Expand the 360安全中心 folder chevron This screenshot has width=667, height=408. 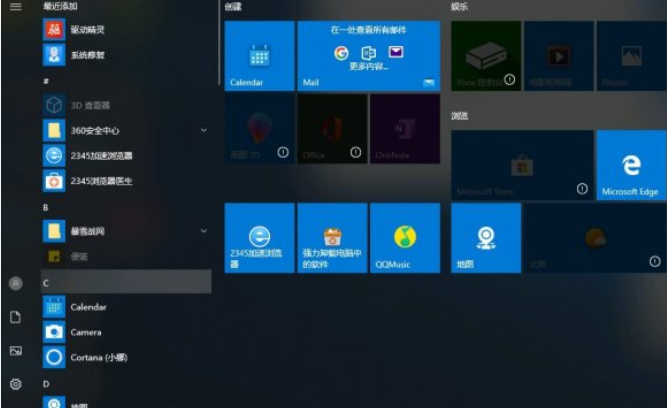[204, 130]
